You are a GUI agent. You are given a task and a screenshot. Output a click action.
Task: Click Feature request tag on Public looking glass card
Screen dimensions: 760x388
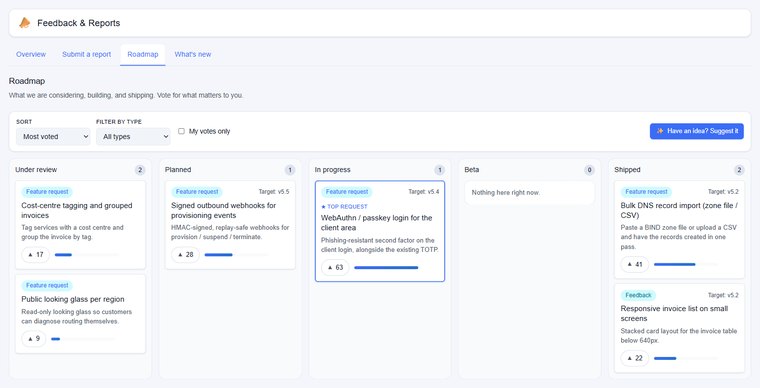[47, 285]
